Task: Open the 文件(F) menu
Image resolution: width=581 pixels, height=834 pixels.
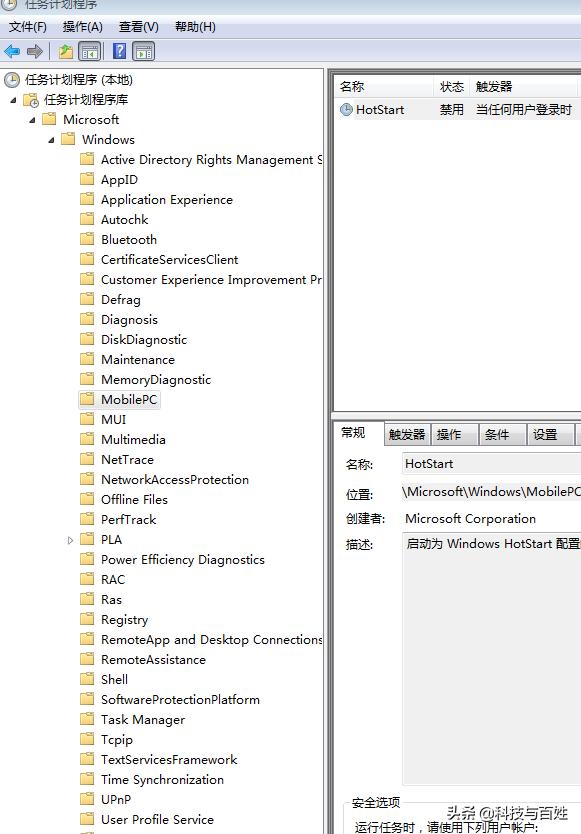Action: pyautogui.click(x=28, y=27)
